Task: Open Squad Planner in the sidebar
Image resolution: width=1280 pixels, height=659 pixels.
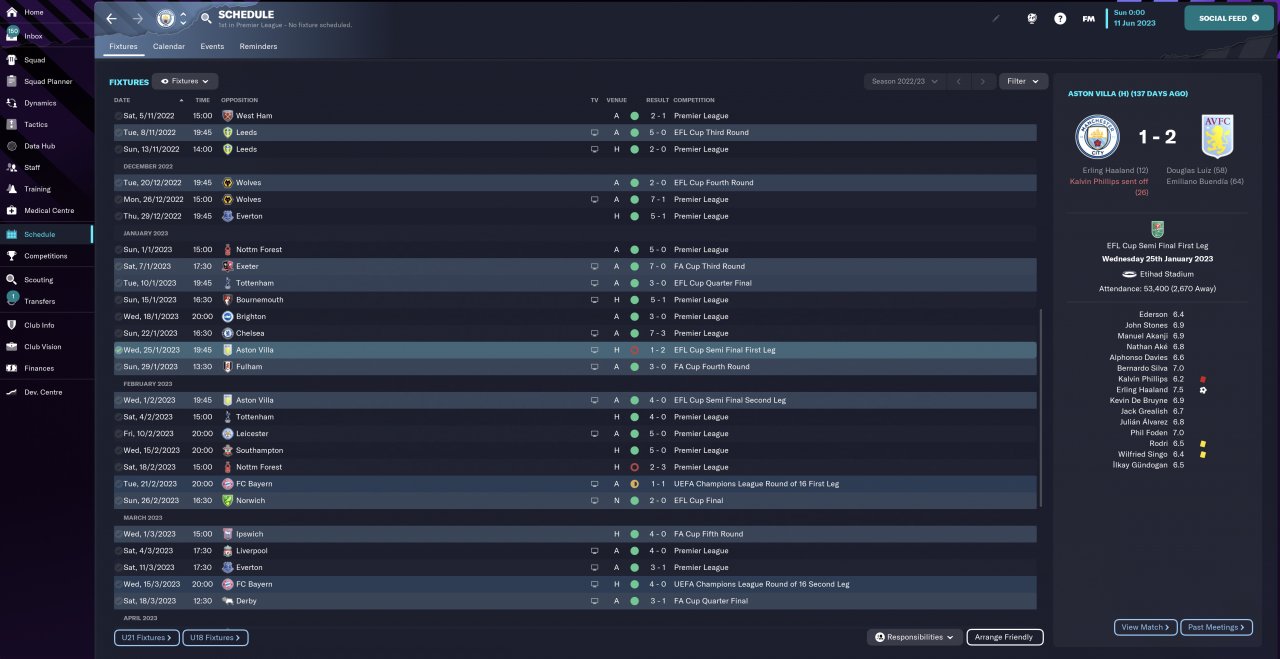Action: pyautogui.click(x=46, y=81)
